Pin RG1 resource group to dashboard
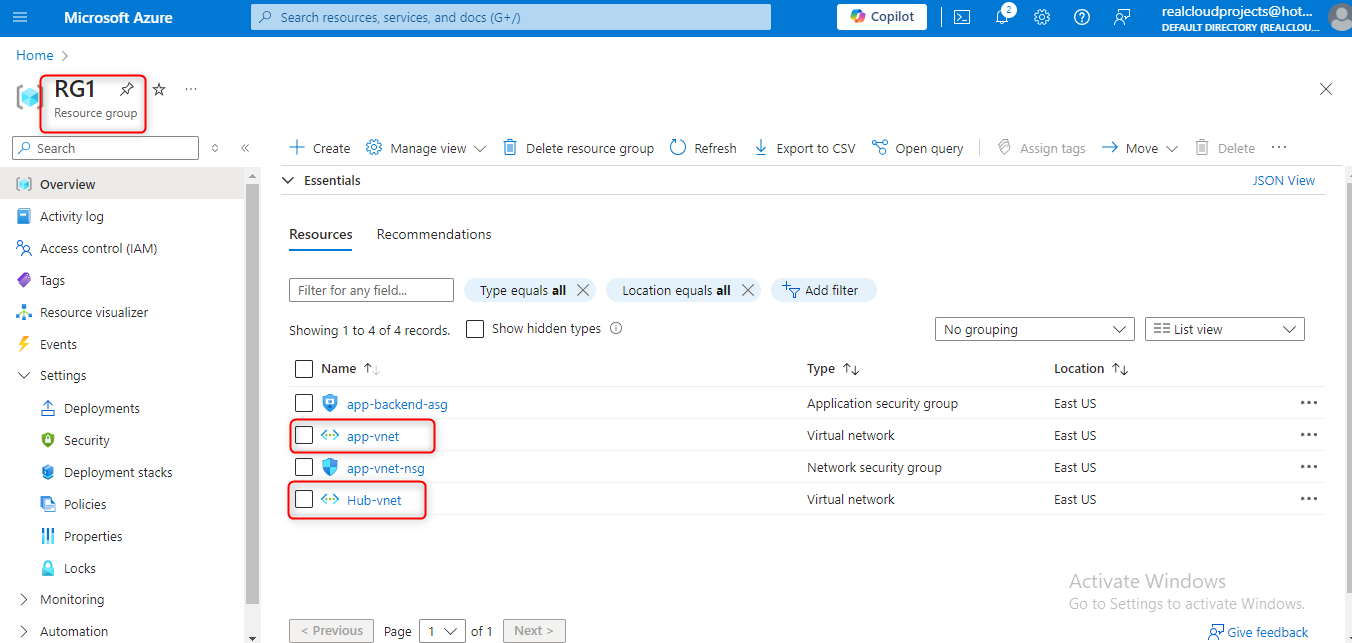1352x643 pixels. [x=127, y=90]
